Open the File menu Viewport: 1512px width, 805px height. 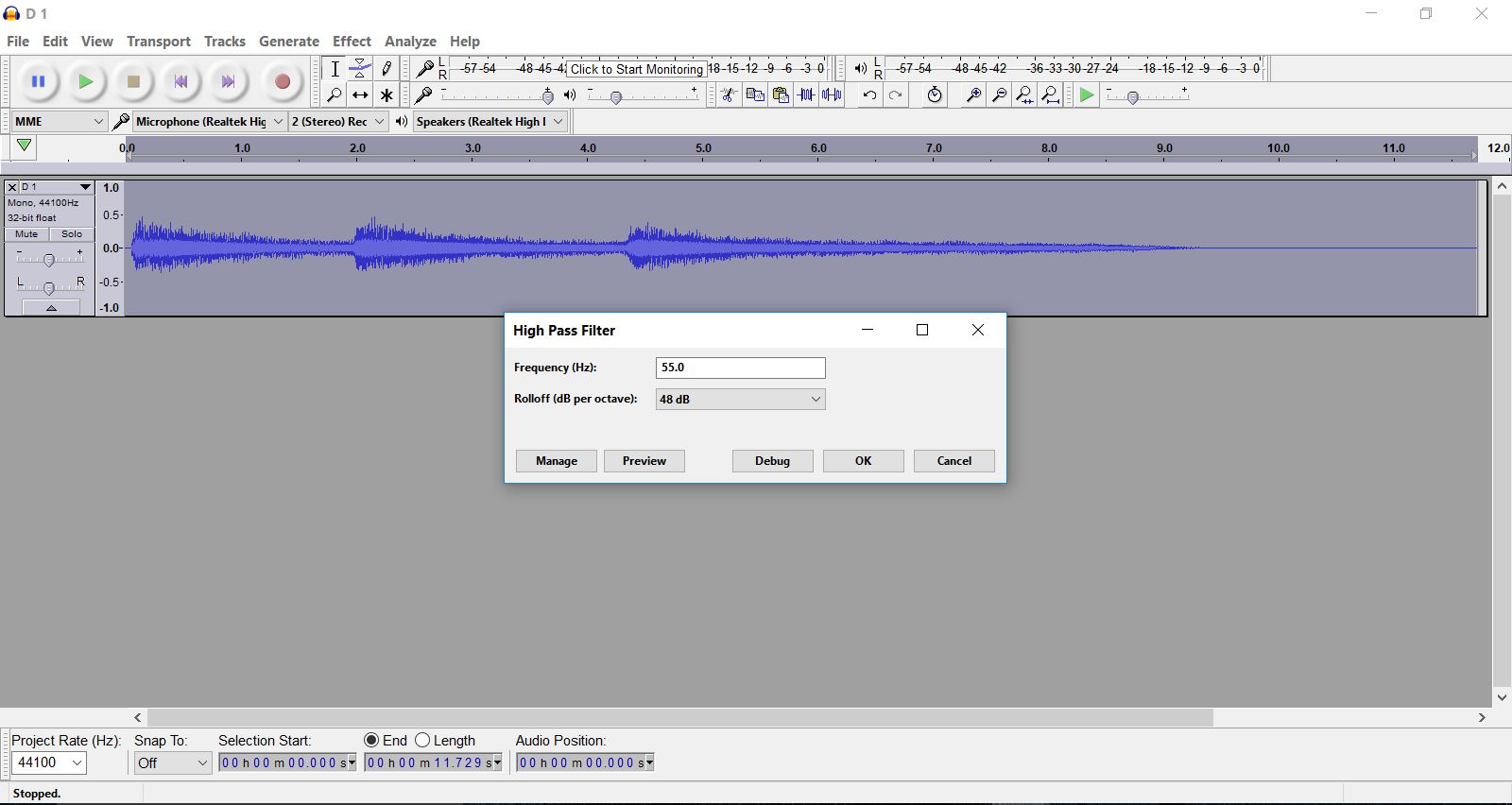click(x=18, y=42)
